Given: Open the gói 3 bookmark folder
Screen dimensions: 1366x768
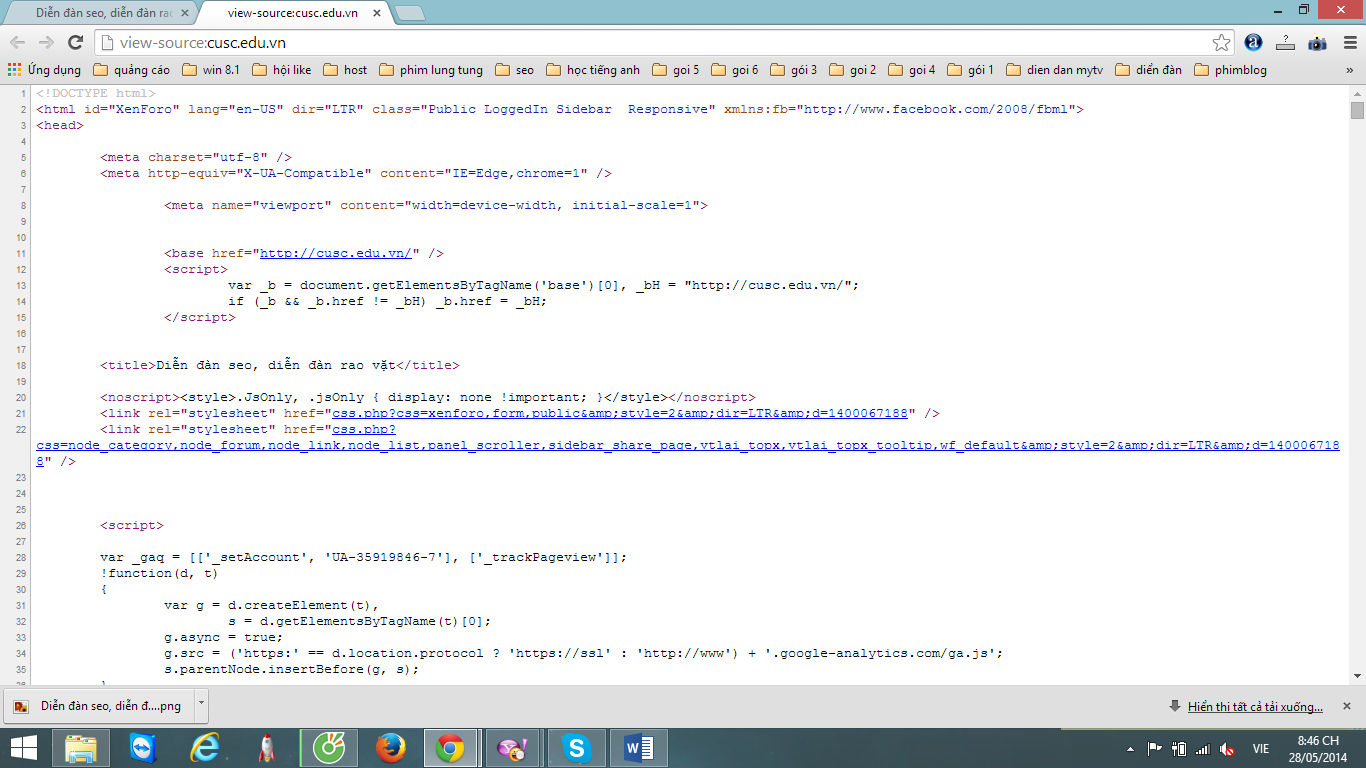Looking at the screenshot, I should coord(793,70).
